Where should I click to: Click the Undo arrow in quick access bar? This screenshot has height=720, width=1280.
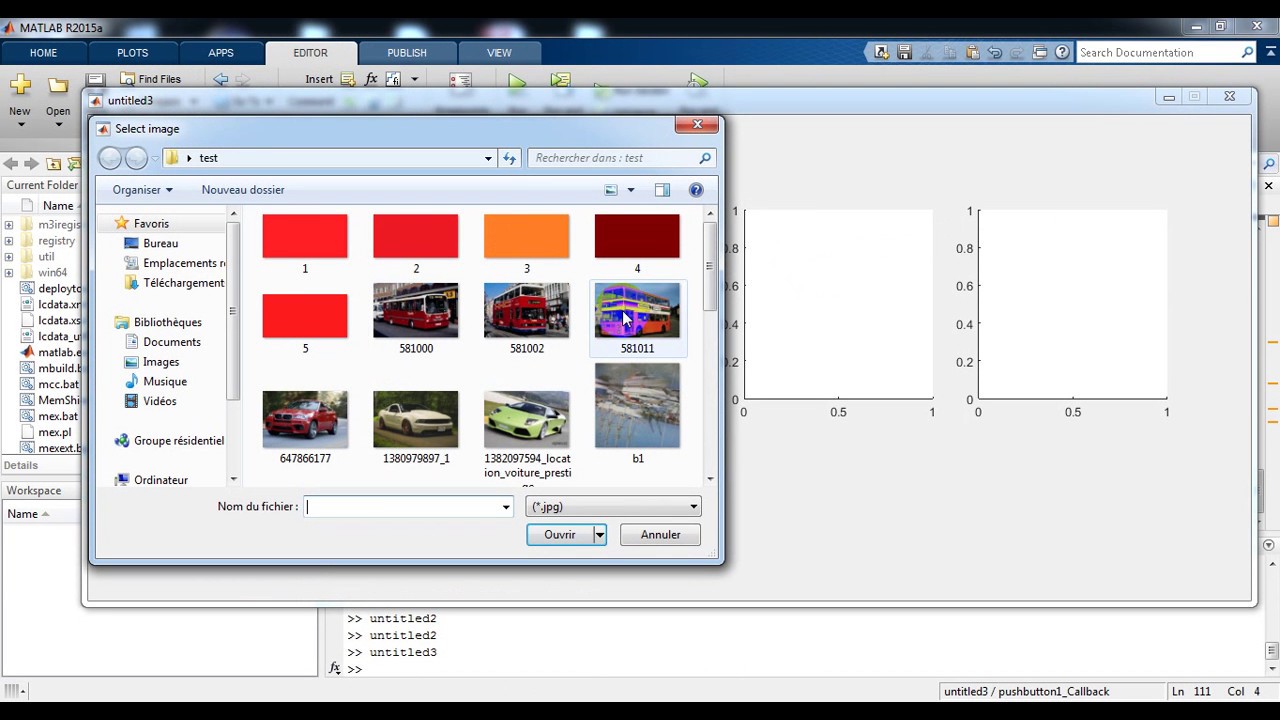[x=995, y=52]
